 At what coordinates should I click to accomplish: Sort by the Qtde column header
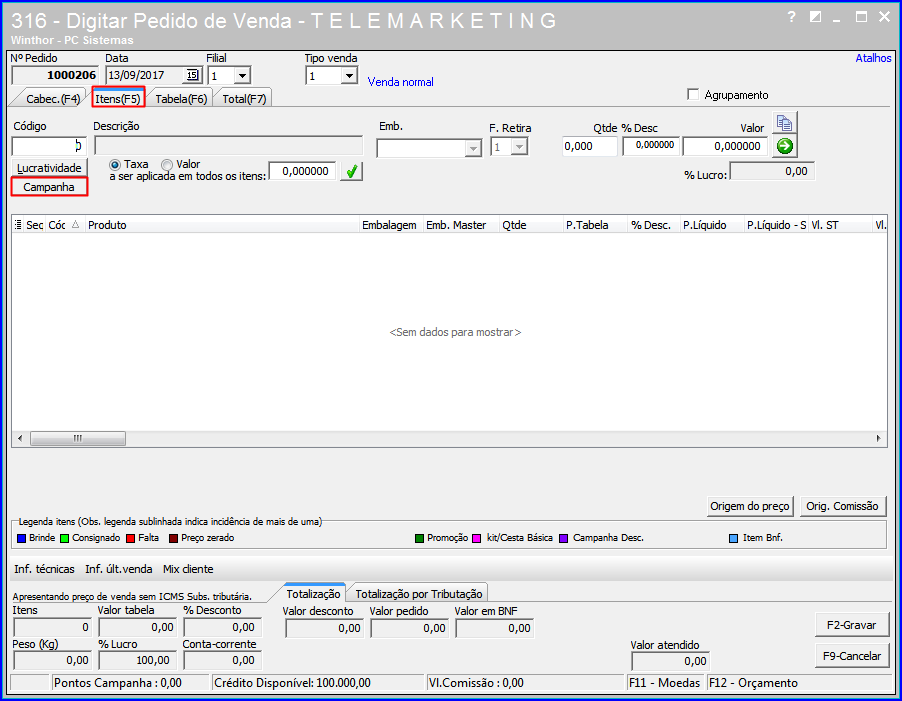pos(531,225)
